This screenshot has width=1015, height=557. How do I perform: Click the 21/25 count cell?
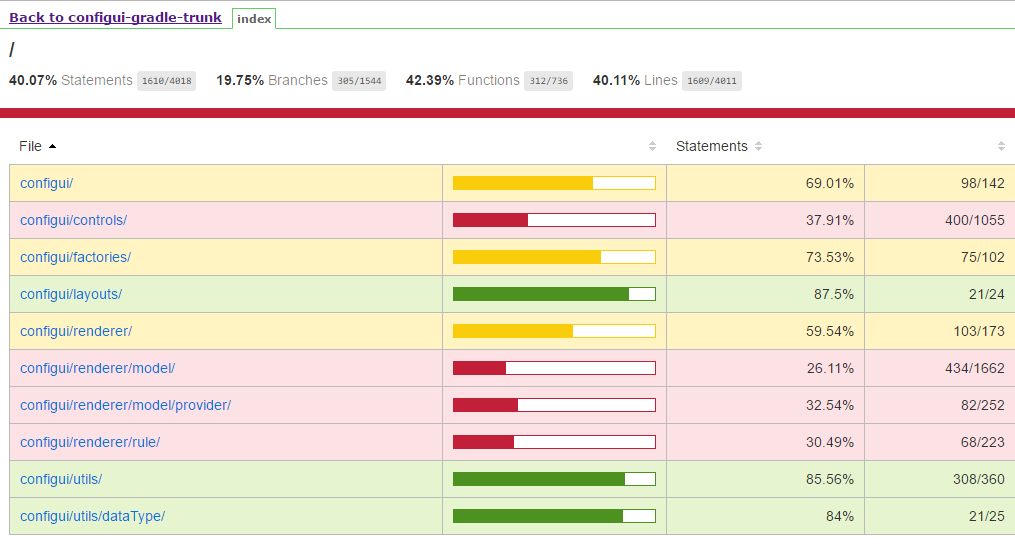click(x=940, y=516)
